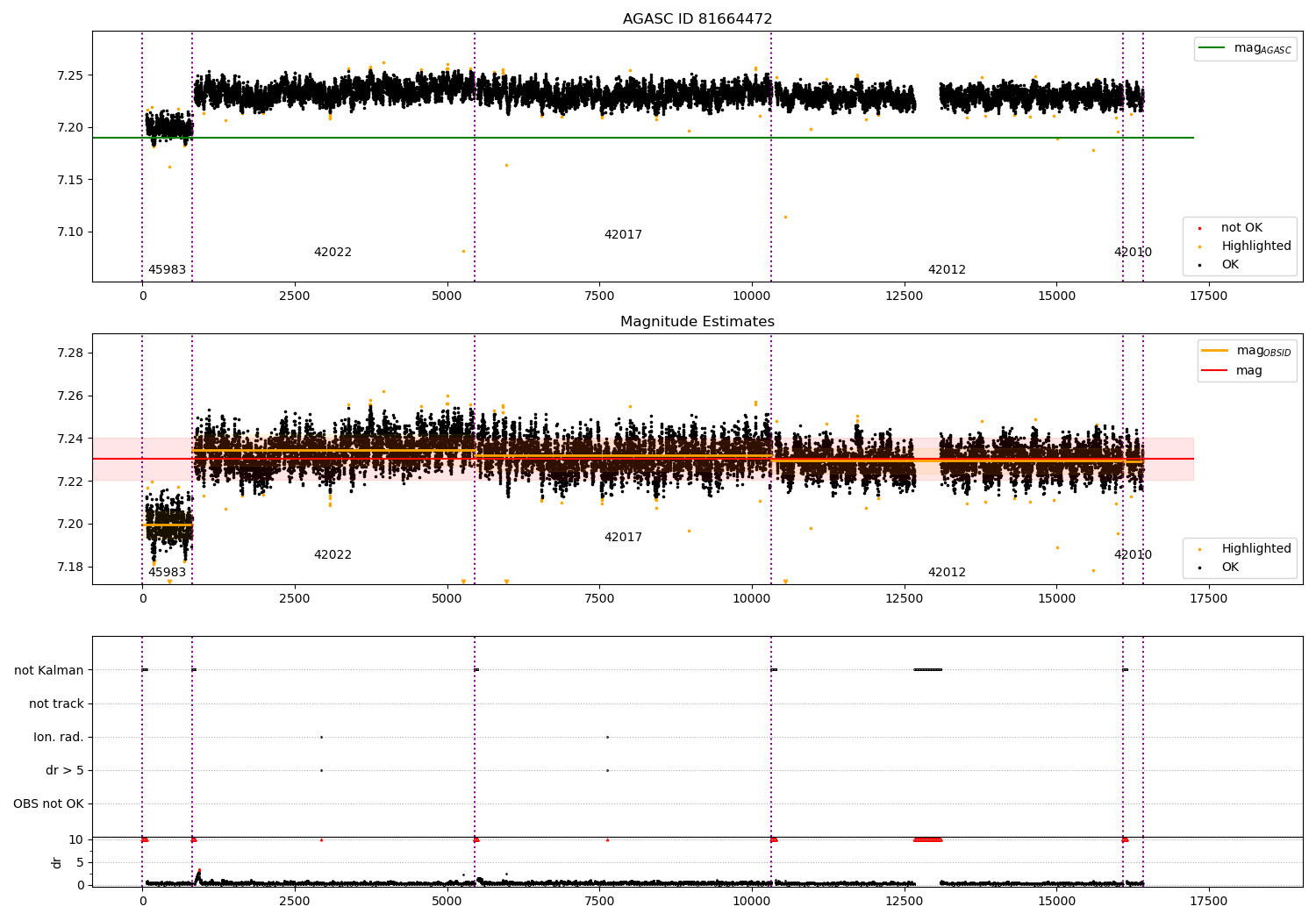Click the "dr > 5" row label
1316x921 pixels.
(x=65, y=770)
